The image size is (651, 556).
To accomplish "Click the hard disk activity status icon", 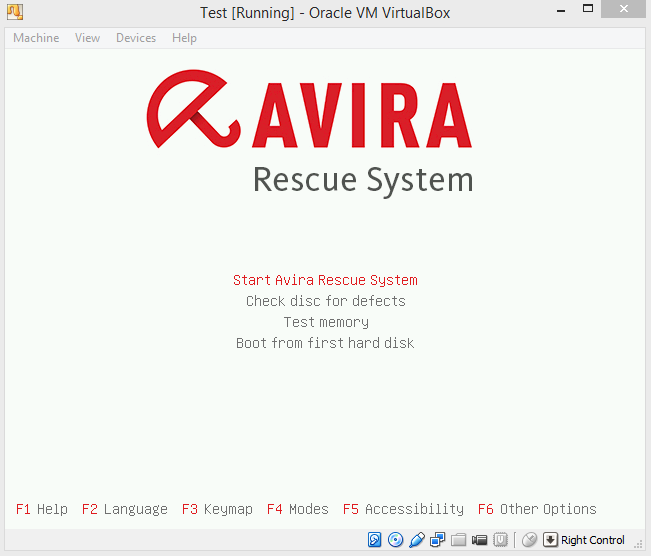I will tap(375, 540).
